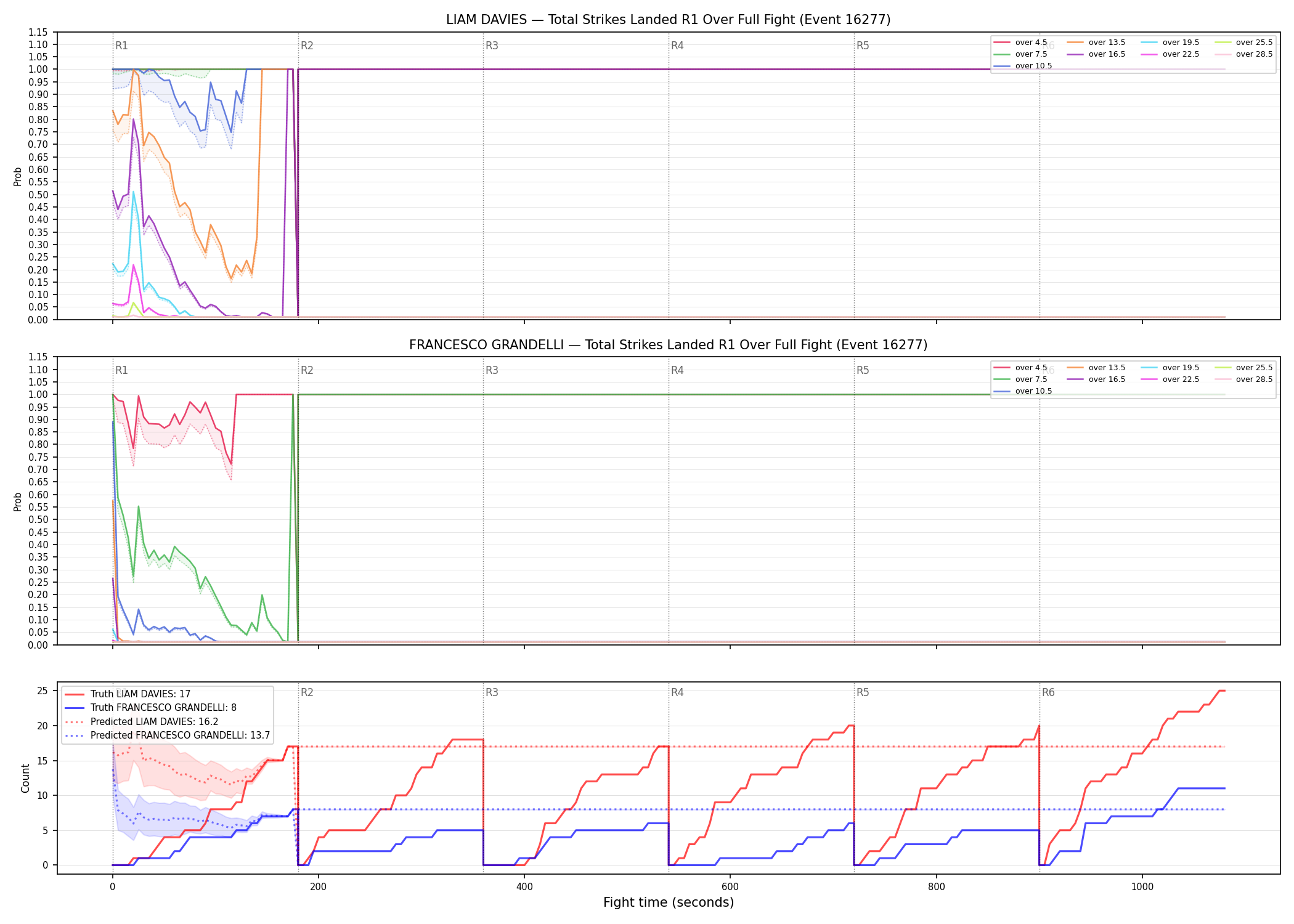Click the 600 x-axis tick label

(730, 887)
